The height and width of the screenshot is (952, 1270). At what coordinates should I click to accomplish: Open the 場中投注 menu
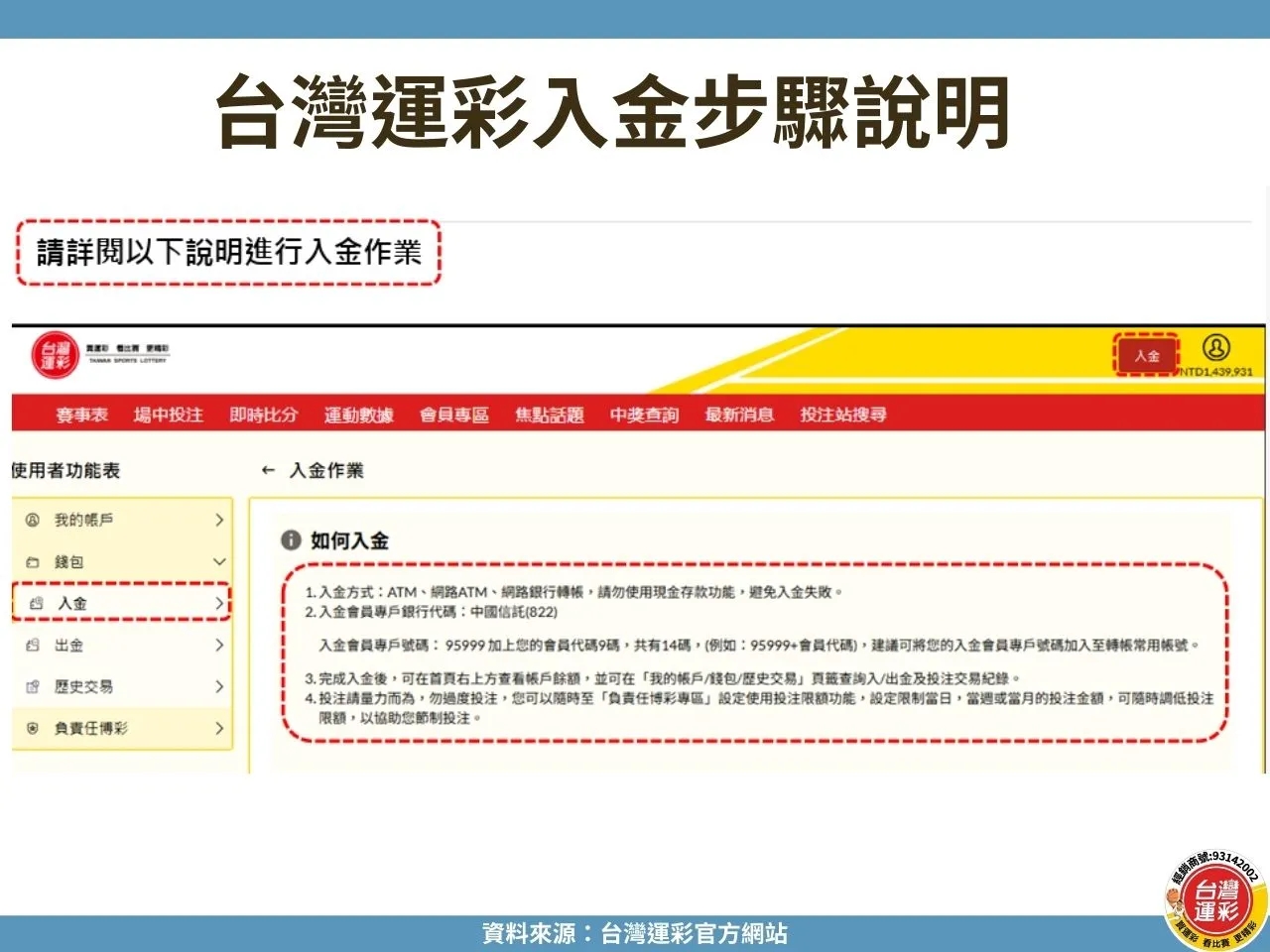[168, 415]
